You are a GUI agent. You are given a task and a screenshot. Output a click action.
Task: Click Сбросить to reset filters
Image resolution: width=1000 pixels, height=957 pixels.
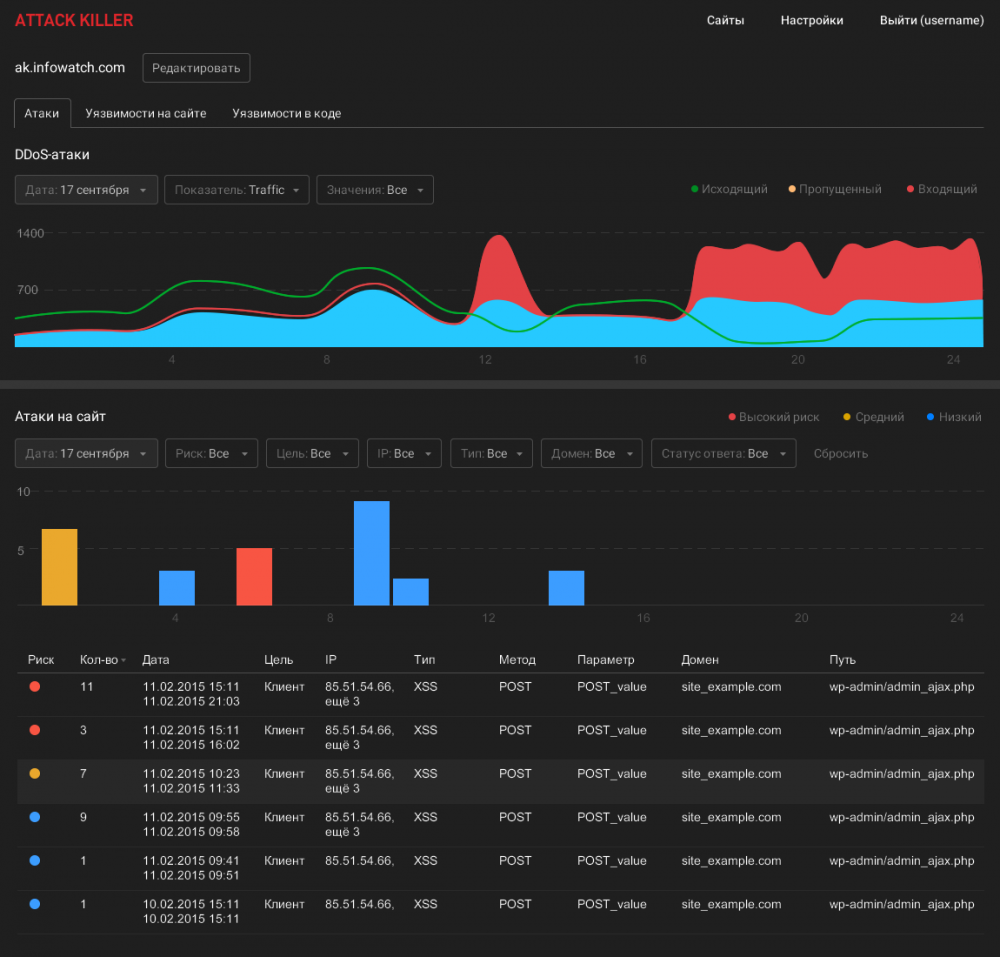(840, 454)
